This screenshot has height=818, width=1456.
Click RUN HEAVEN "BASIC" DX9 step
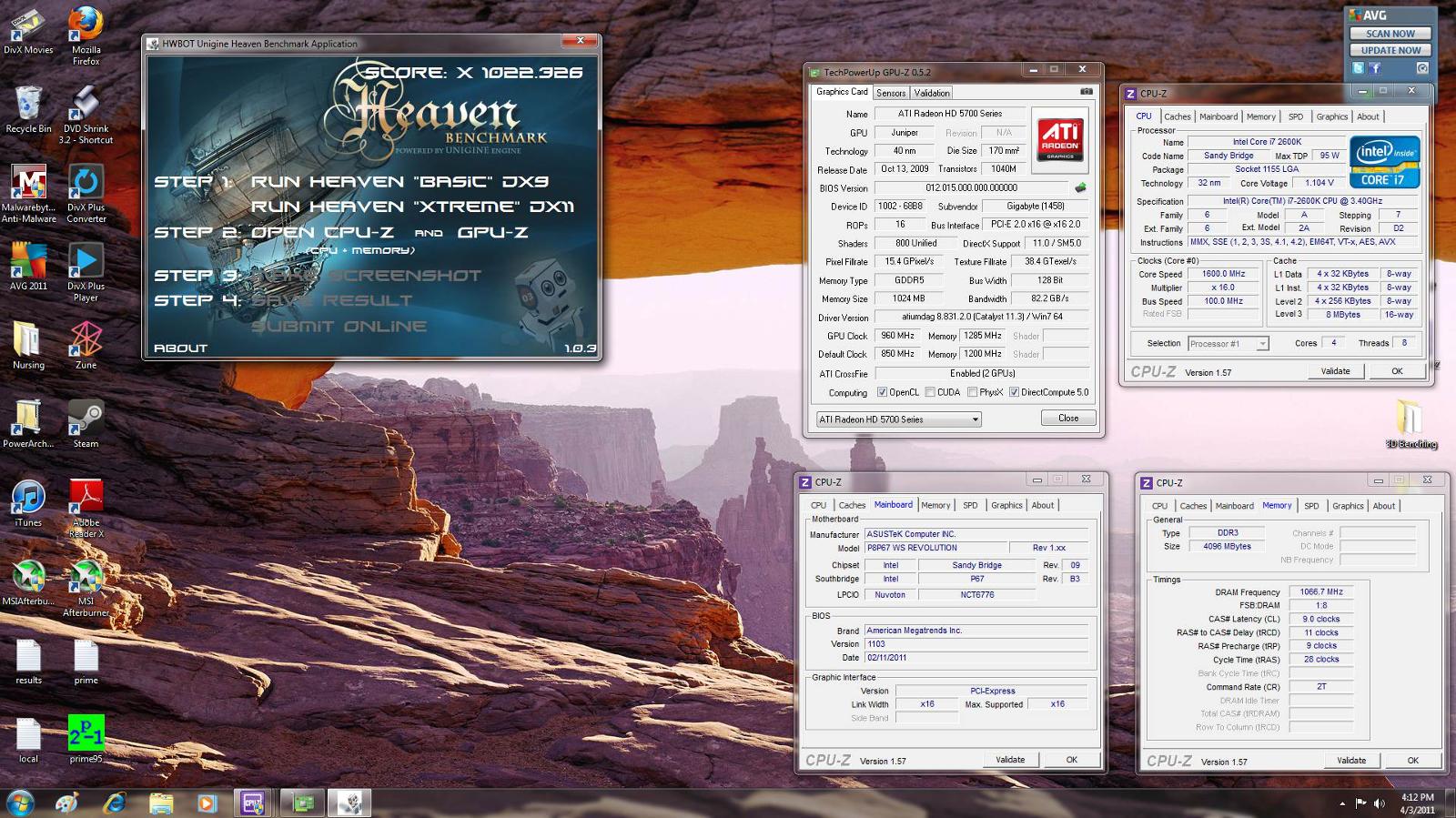(399, 182)
